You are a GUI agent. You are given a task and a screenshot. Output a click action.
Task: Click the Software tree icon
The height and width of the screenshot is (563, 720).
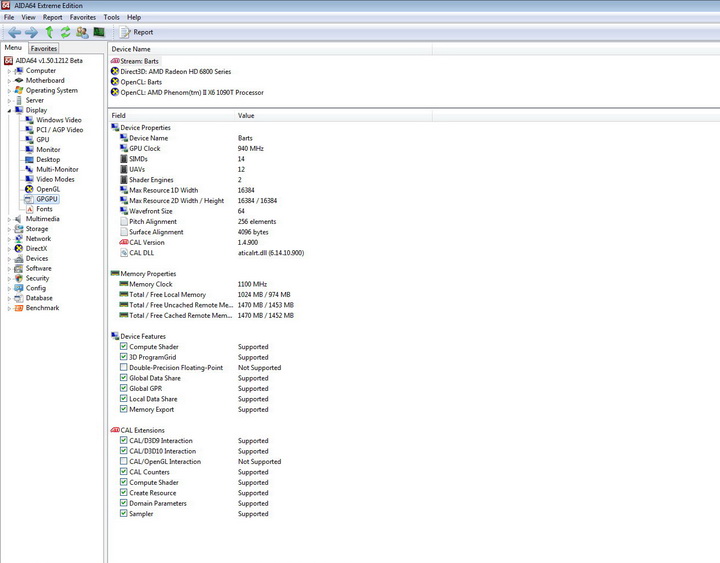18,268
